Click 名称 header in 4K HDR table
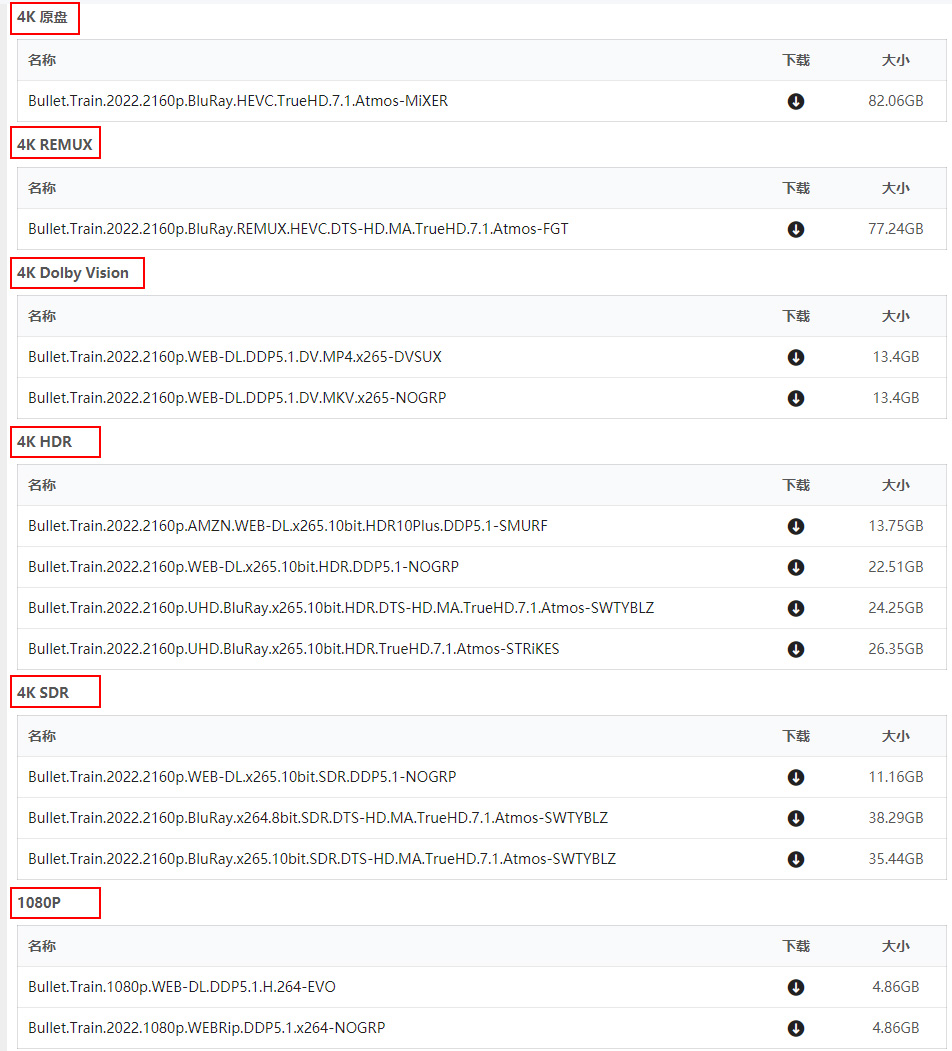This screenshot has height=1051, width=952. 42,485
